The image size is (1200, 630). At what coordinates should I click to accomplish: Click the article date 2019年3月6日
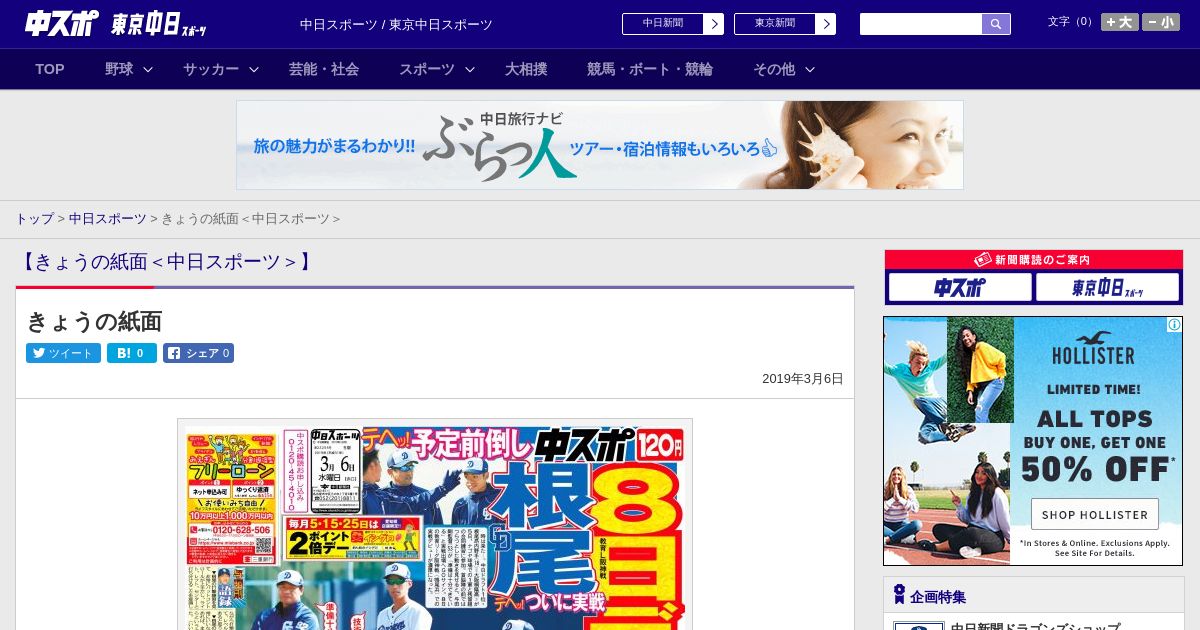pyautogui.click(x=803, y=379)
